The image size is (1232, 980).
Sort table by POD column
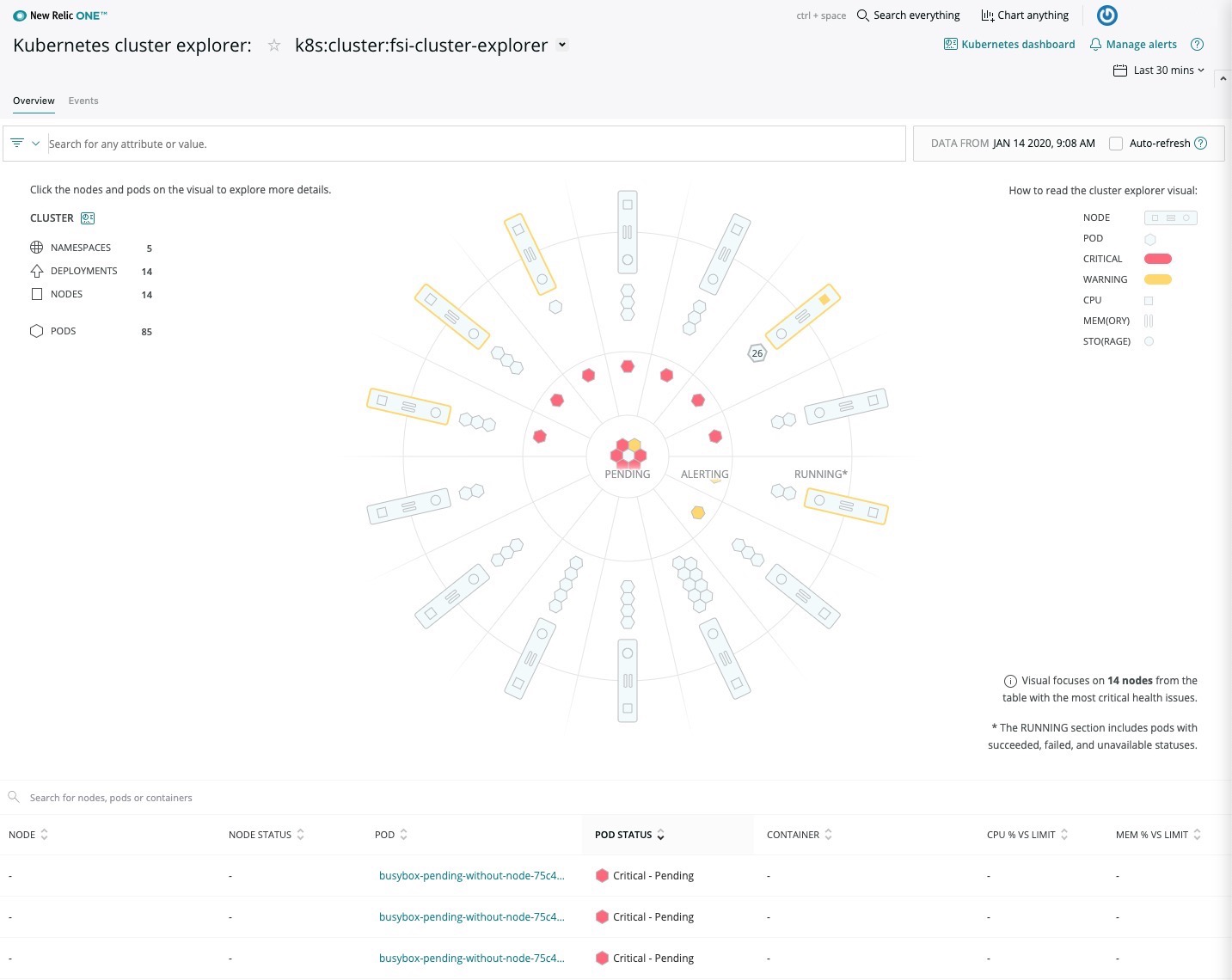pos(391,835)
